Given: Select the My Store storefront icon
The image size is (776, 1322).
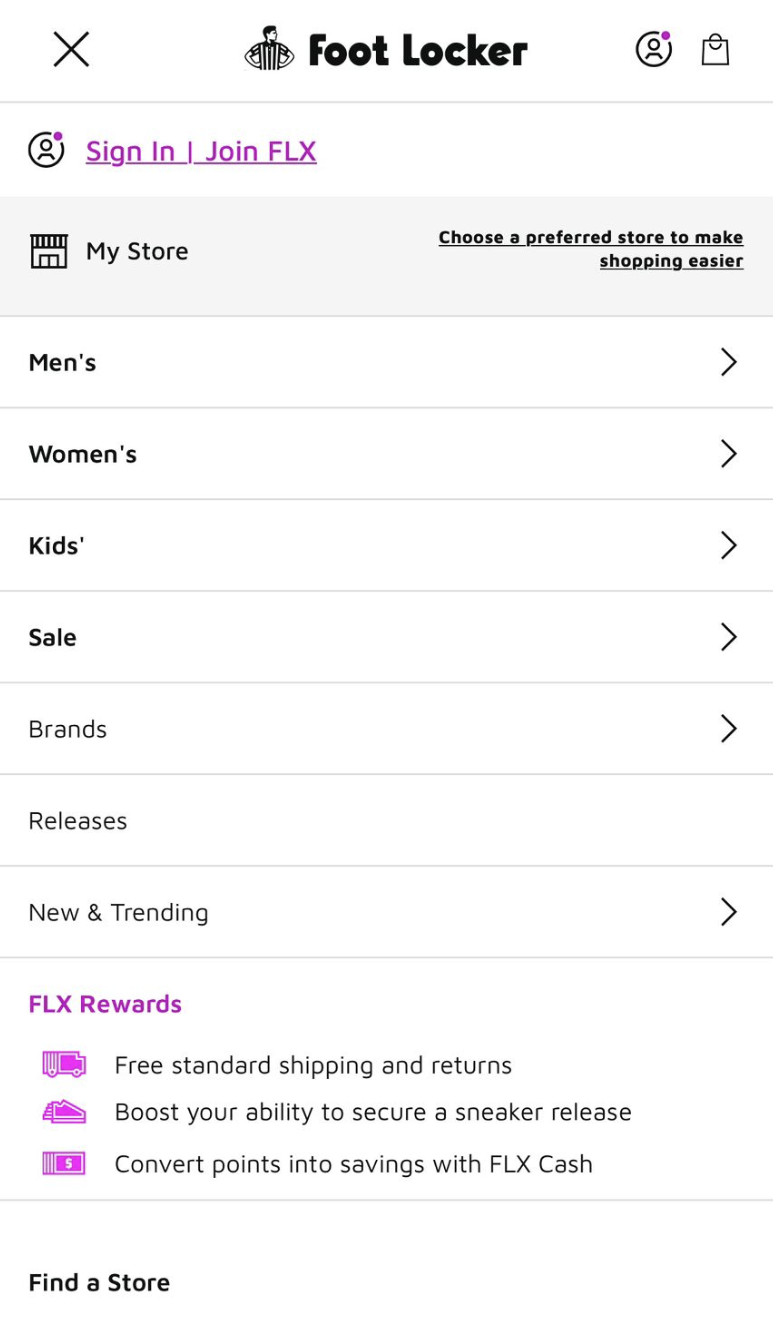Looking at the screenshot, I should point(49,251).
